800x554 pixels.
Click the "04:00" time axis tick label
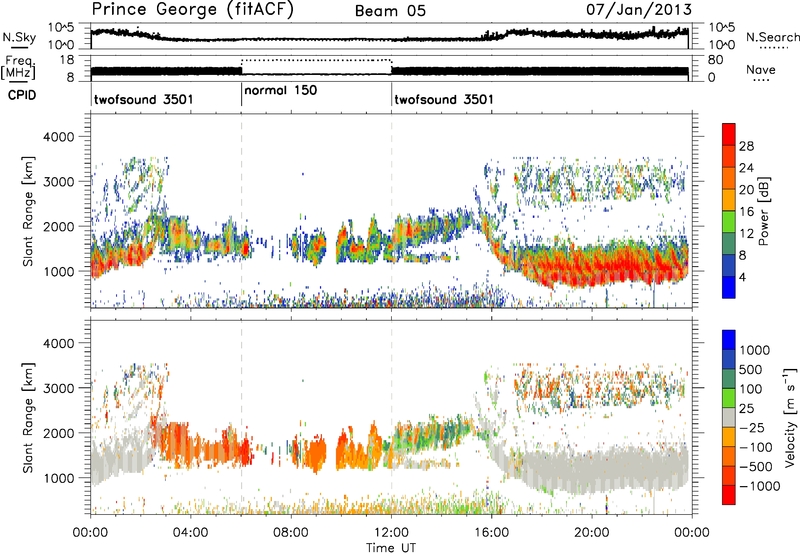click(190, 533)
